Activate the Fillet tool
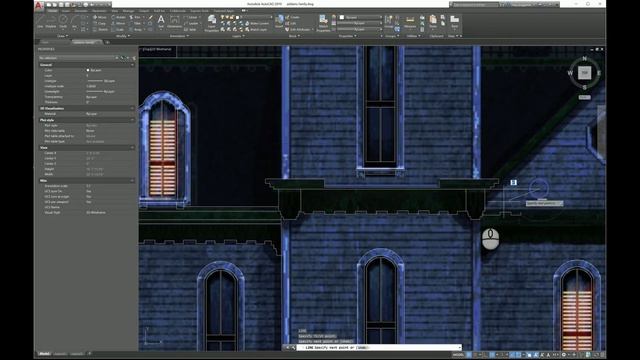The image size is (640, 360). pyautogui.click(x=135, y=24)
